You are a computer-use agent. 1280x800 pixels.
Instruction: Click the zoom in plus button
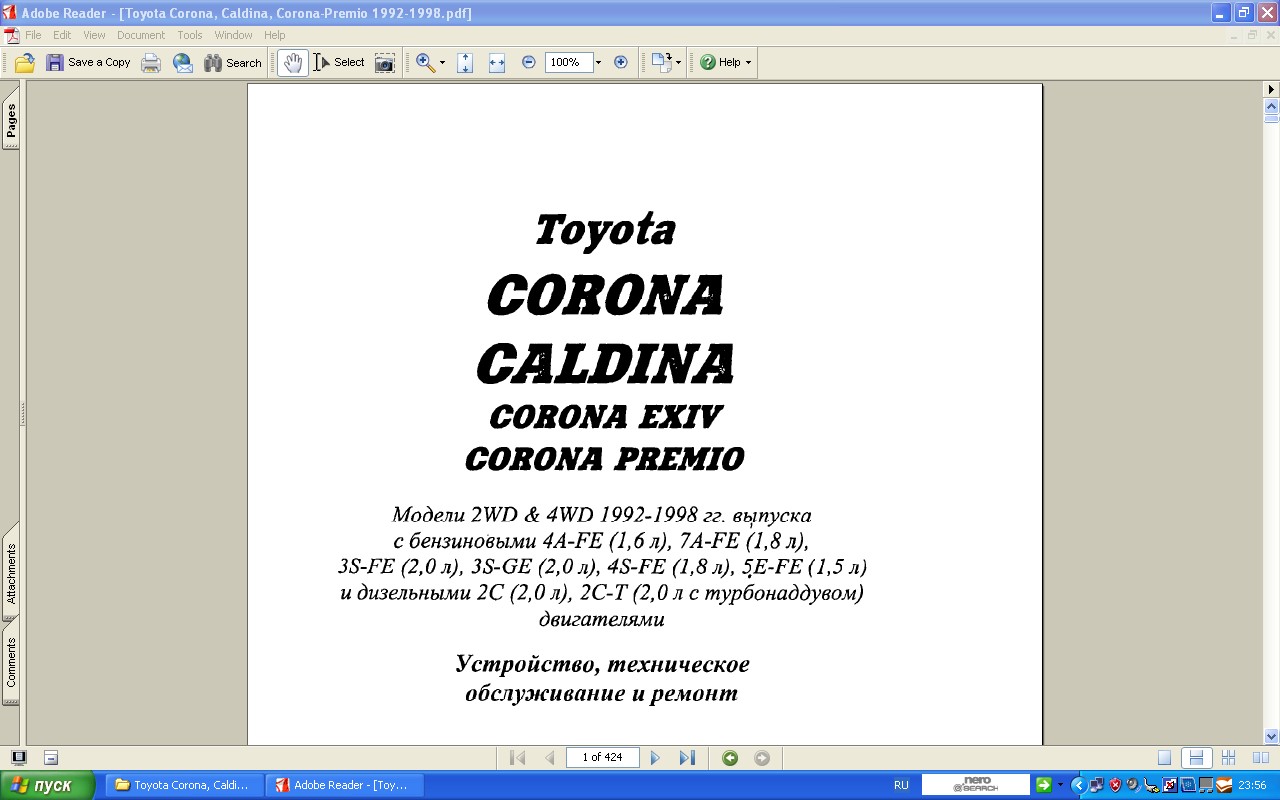click(x=621, y=62)
